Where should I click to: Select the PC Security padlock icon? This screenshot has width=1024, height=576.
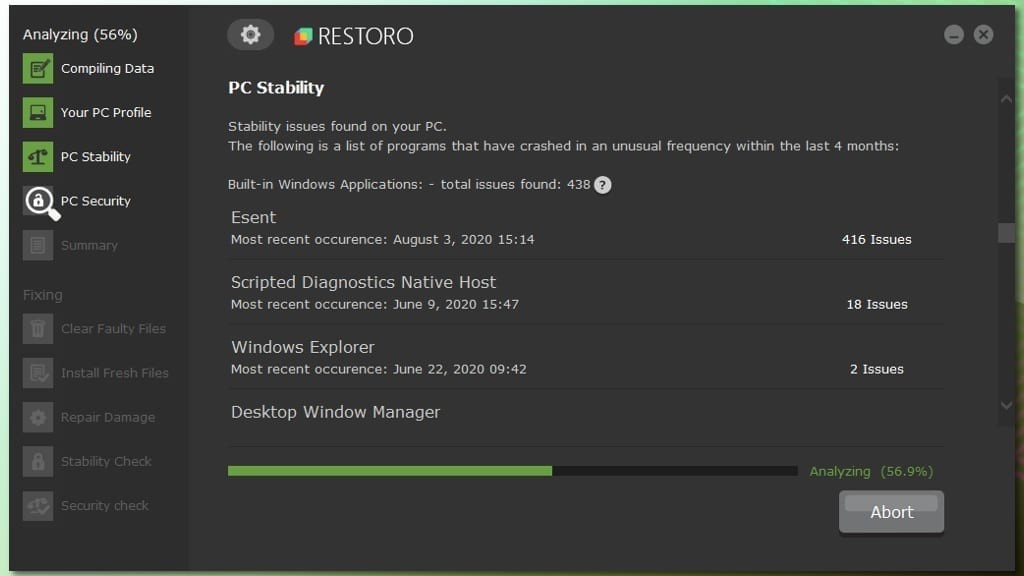click(x=40, y=202)
